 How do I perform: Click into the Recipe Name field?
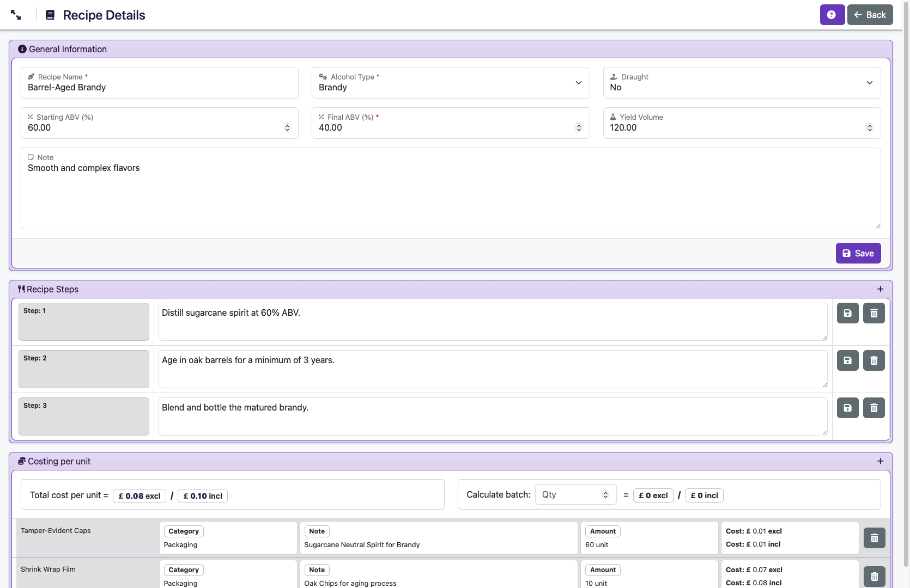click(160, 88)
